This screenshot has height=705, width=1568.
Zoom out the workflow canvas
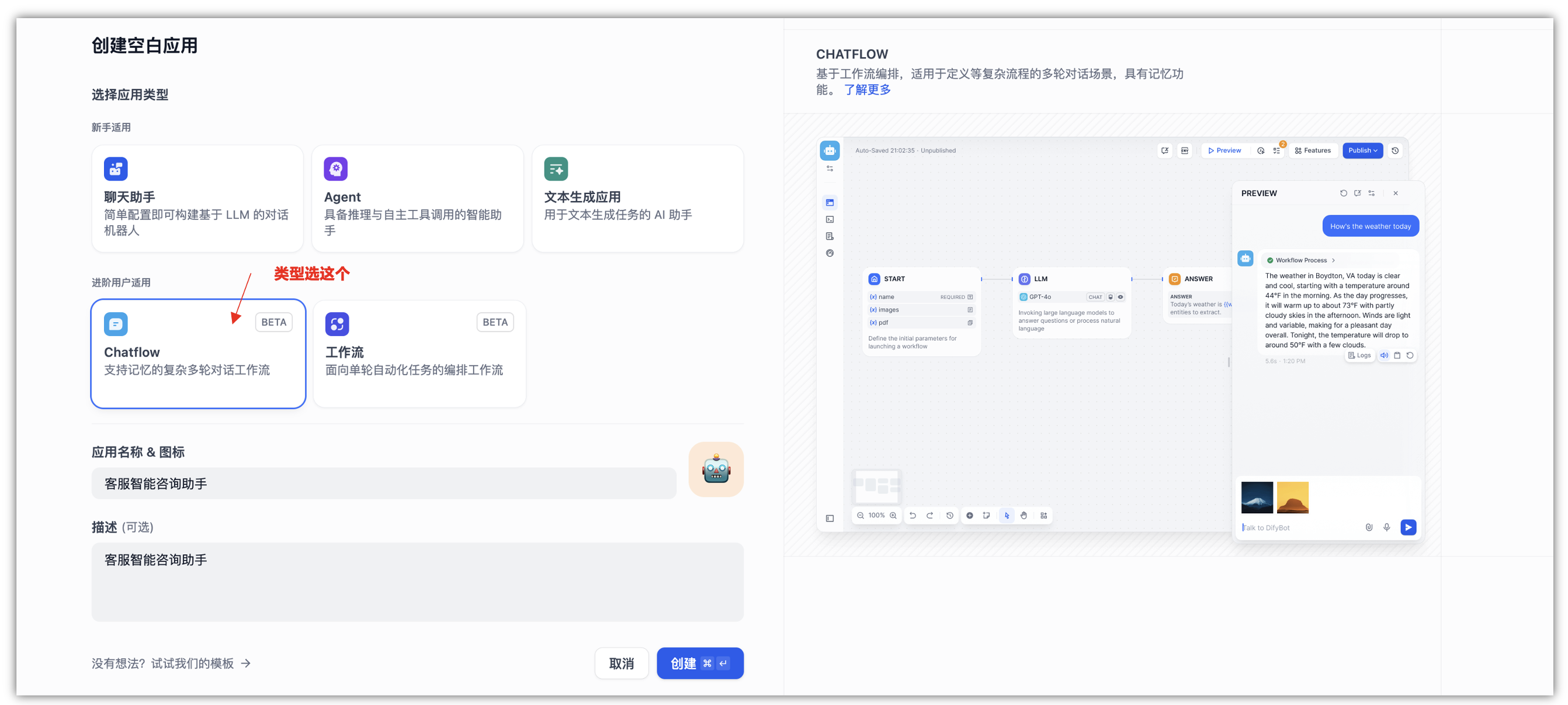tap(860, 515)
